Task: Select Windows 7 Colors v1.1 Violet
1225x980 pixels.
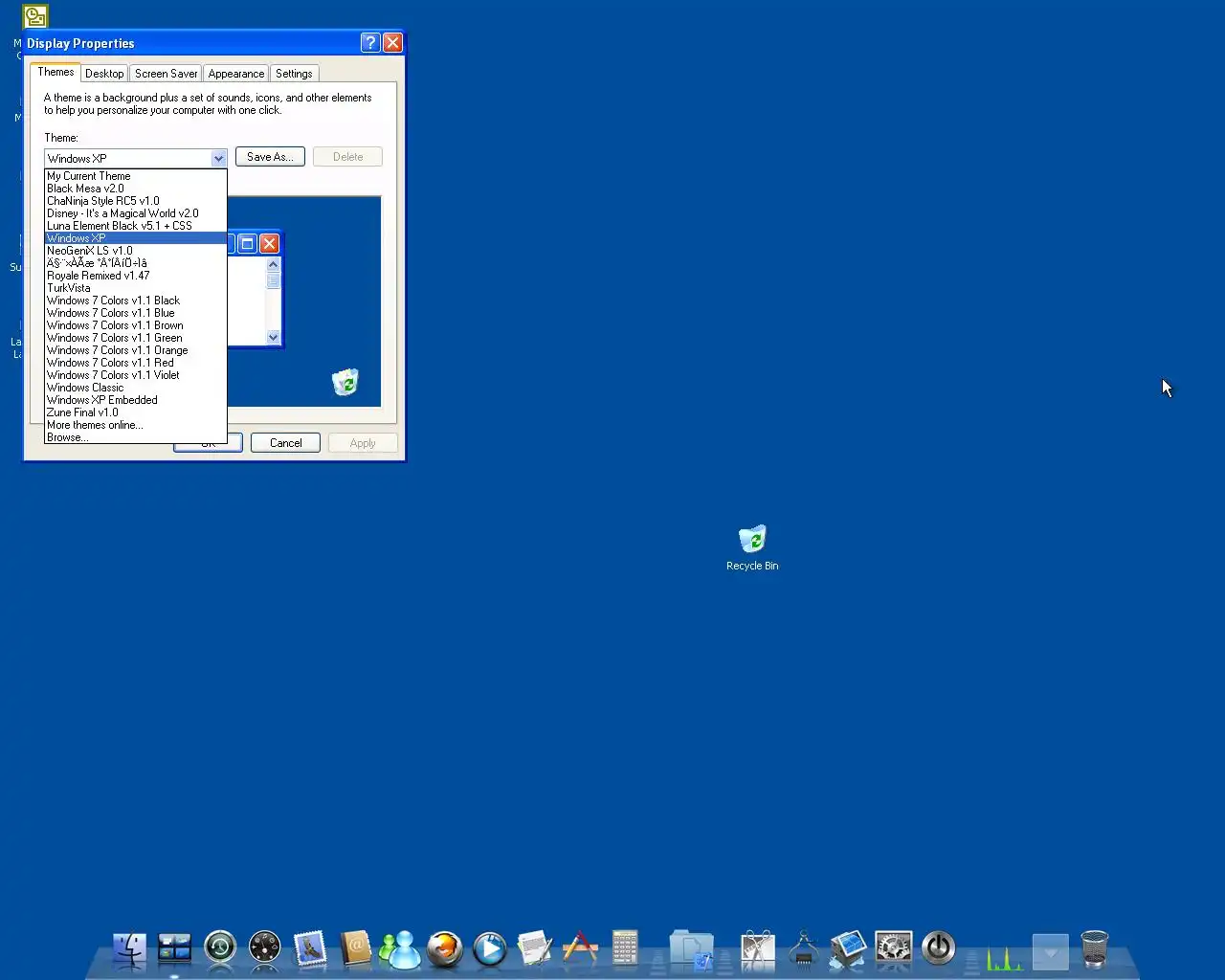Action: tap(135, 375)
